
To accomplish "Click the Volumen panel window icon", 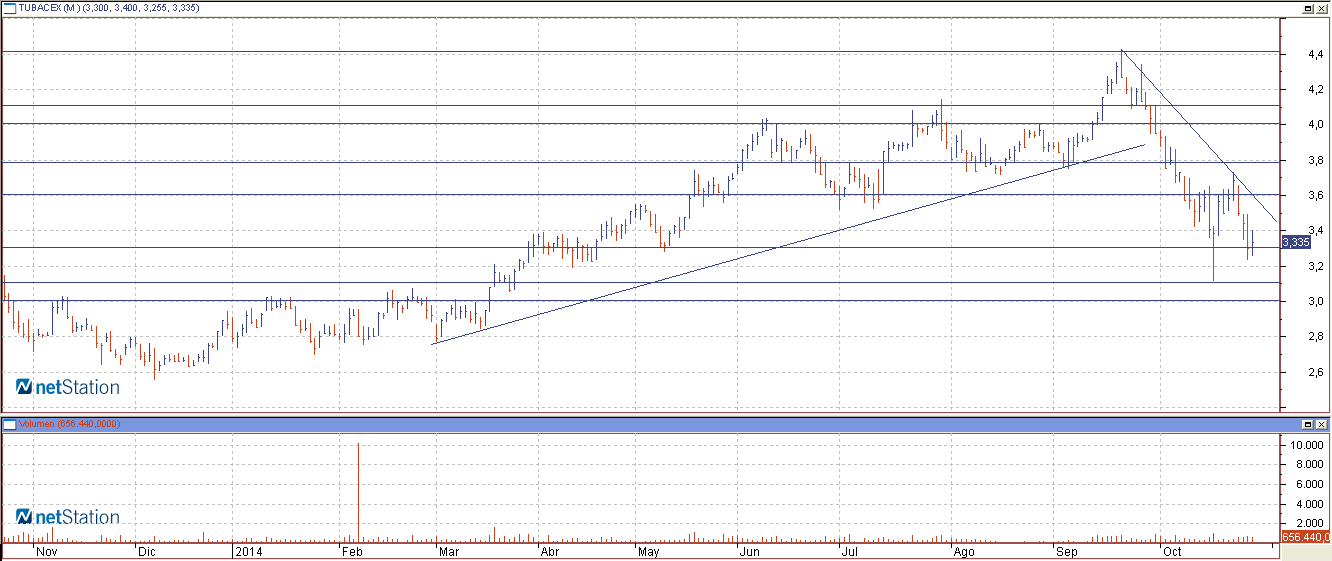I will 10,424.
